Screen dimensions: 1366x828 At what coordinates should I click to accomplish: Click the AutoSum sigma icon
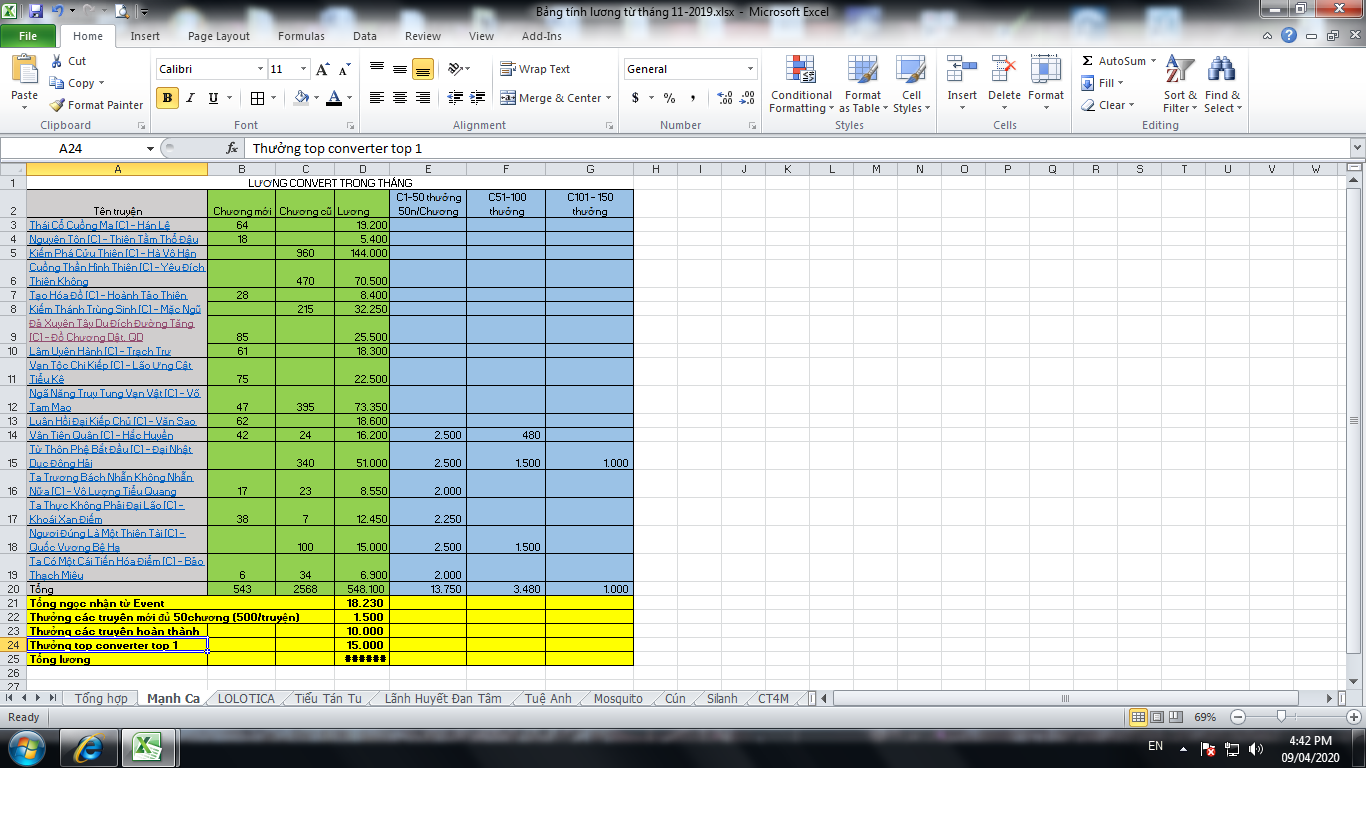(1088, 61)
